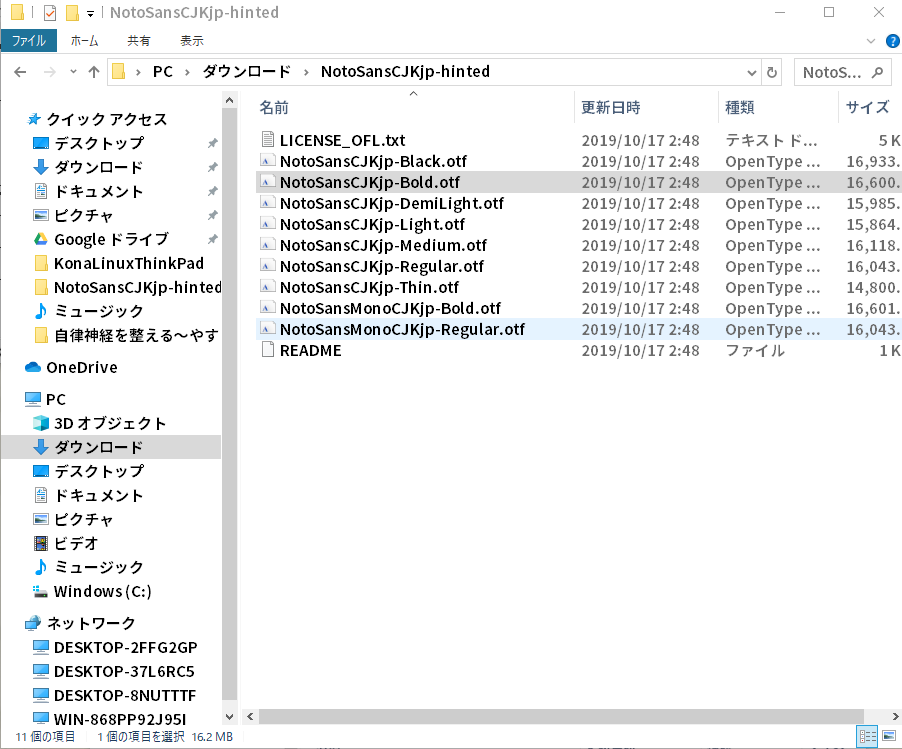This screenshot has width=902, height=749.
Task: Select PC node in navigation pane
Action: point(56,399)
